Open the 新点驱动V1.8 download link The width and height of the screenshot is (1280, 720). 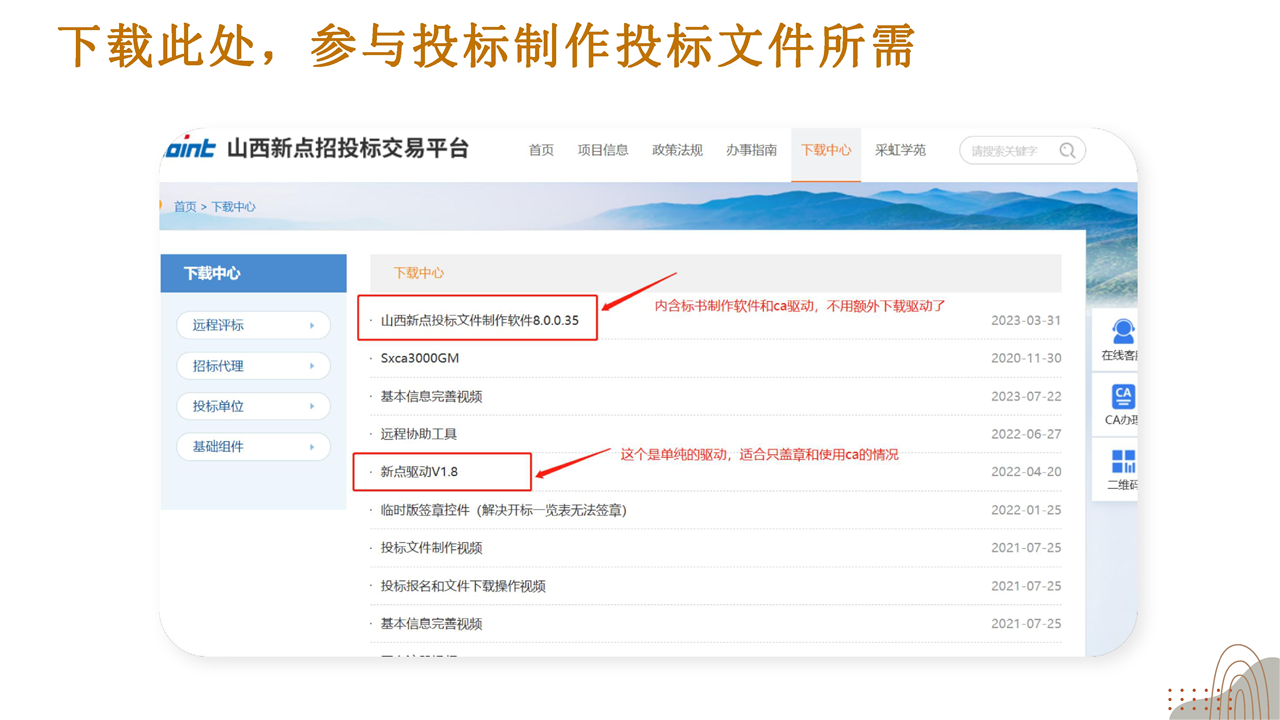click(x=419, y=472)
